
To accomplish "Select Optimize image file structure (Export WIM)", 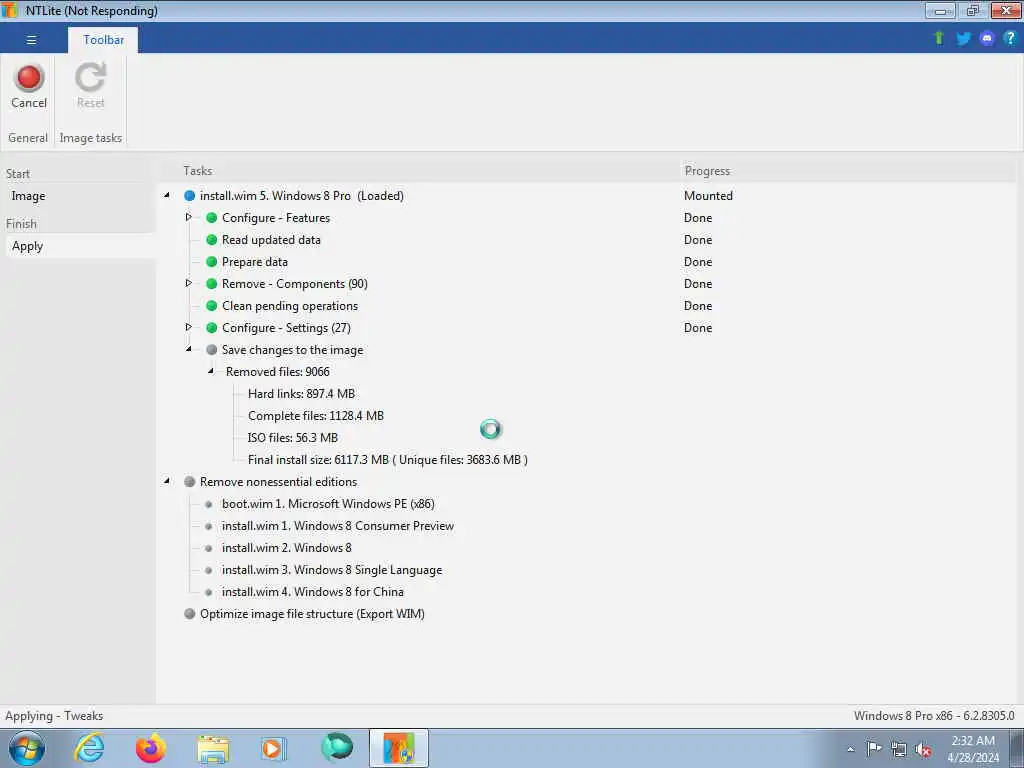I will pyautogui.click(x=312, y=614).
